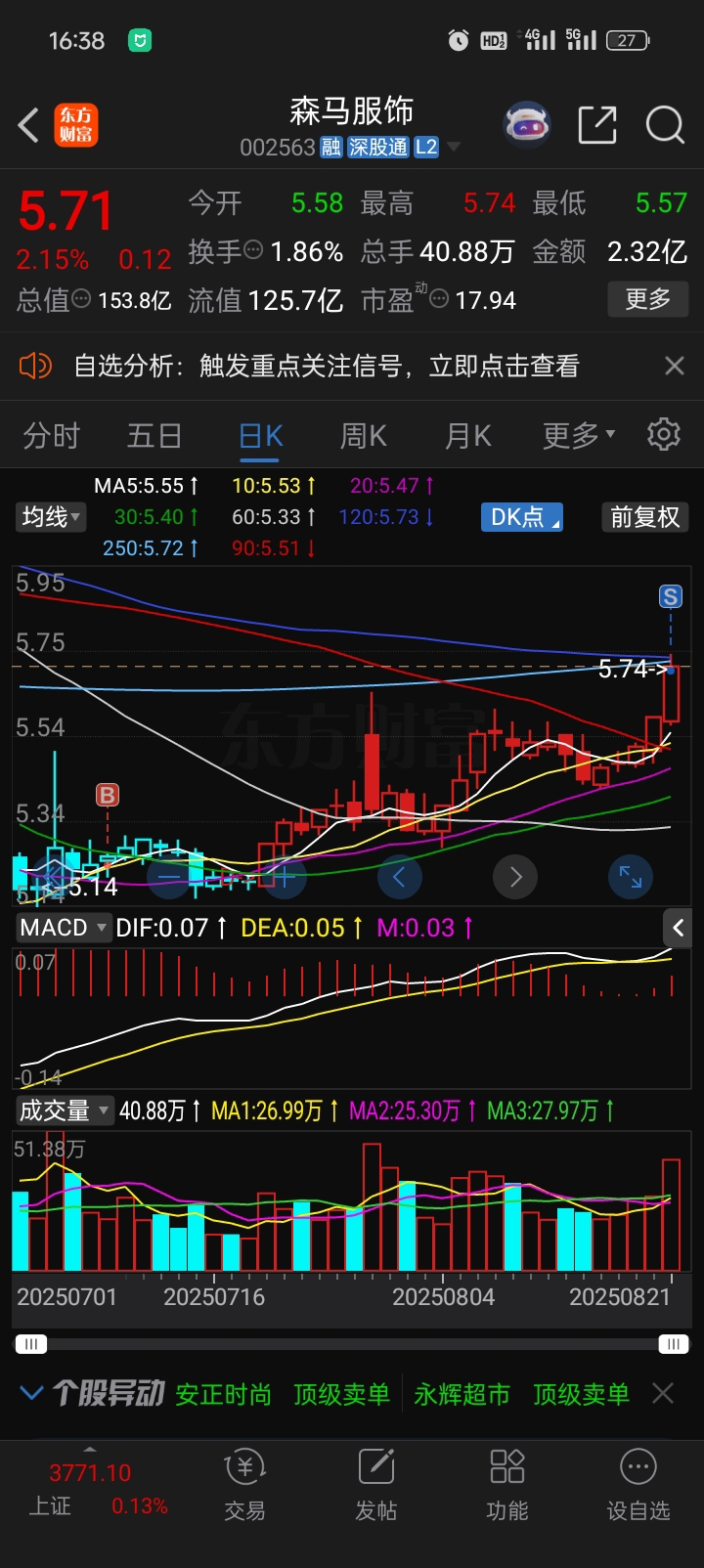
Task: Move chart right with arrow button
Action: 515,877
